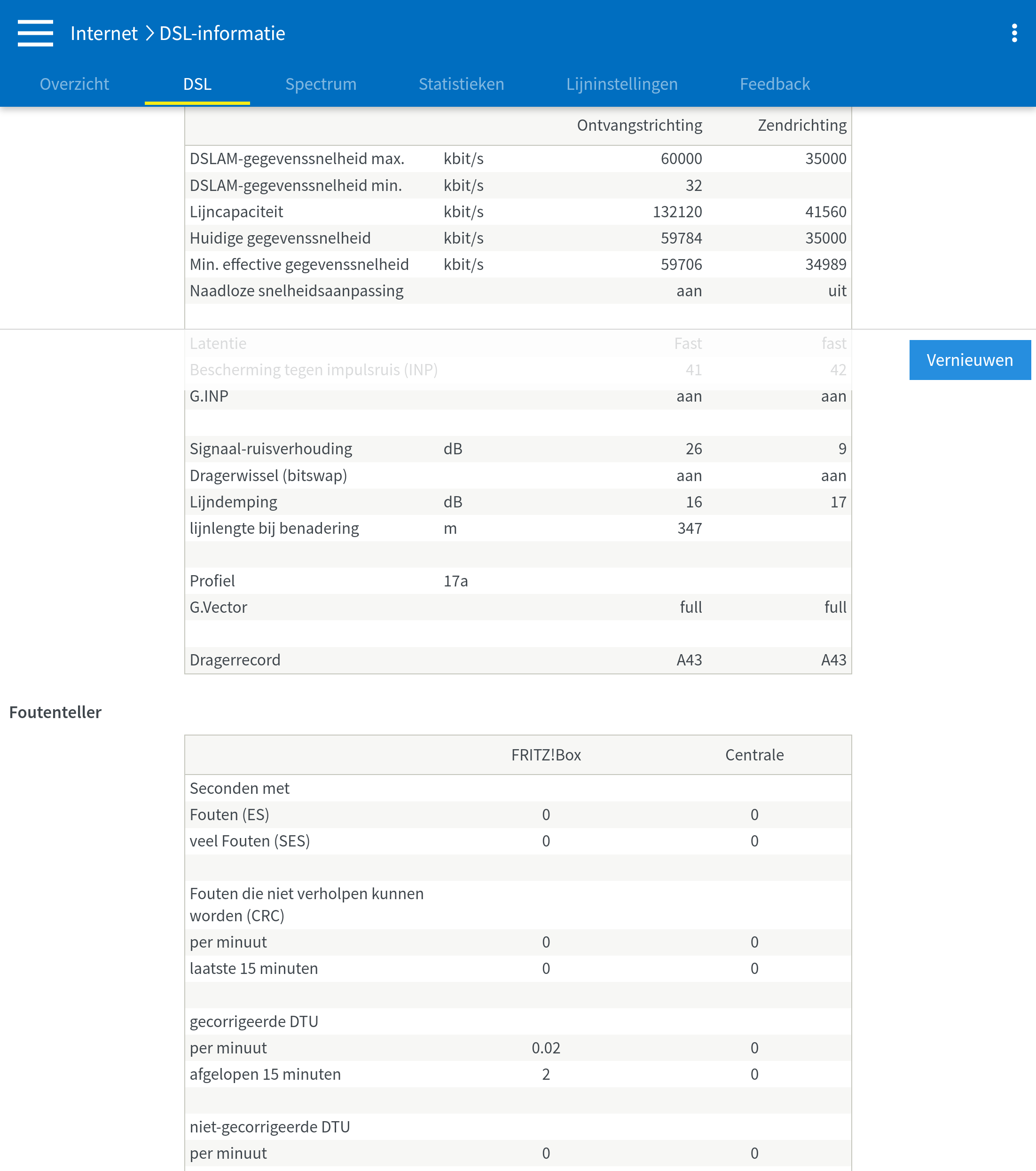The width and height of the screenshot is (1036, 1171).
Task: Click the Foutenteller section heading
Action: coord(55,712)
